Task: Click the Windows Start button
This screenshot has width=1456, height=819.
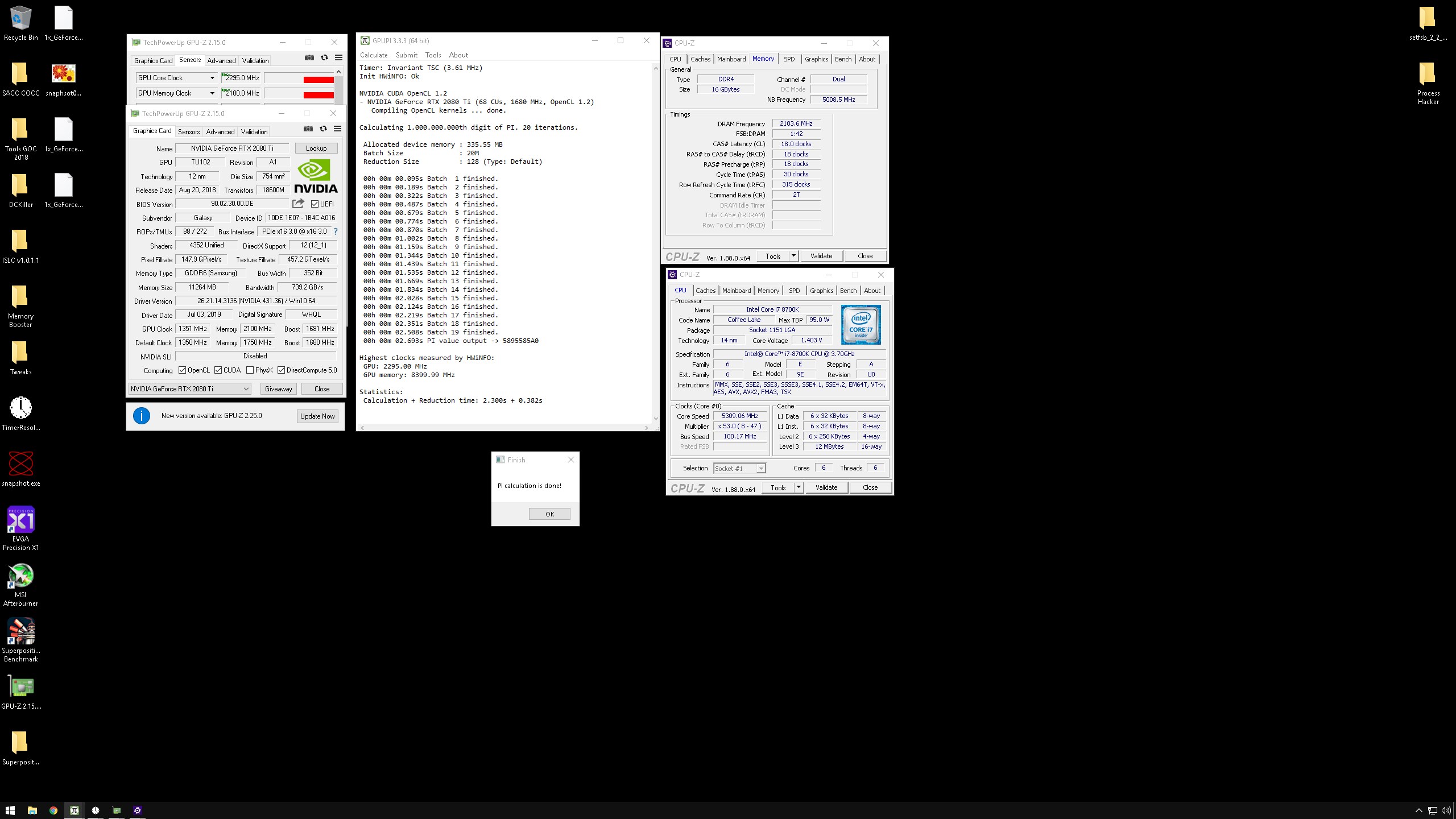Action: pos(10,810)
